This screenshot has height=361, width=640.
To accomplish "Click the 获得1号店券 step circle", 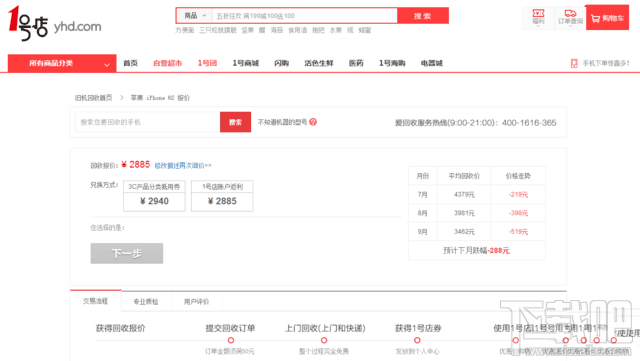I will point(417,340).
